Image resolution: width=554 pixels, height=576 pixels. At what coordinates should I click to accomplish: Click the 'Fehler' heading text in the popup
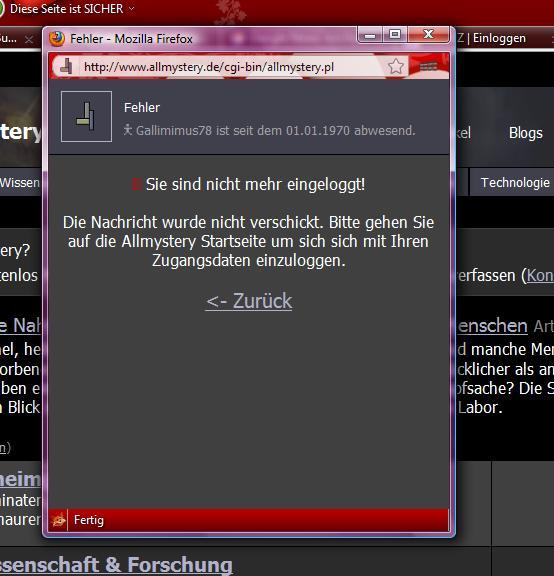pyautogui.click(x=142, y=108)
